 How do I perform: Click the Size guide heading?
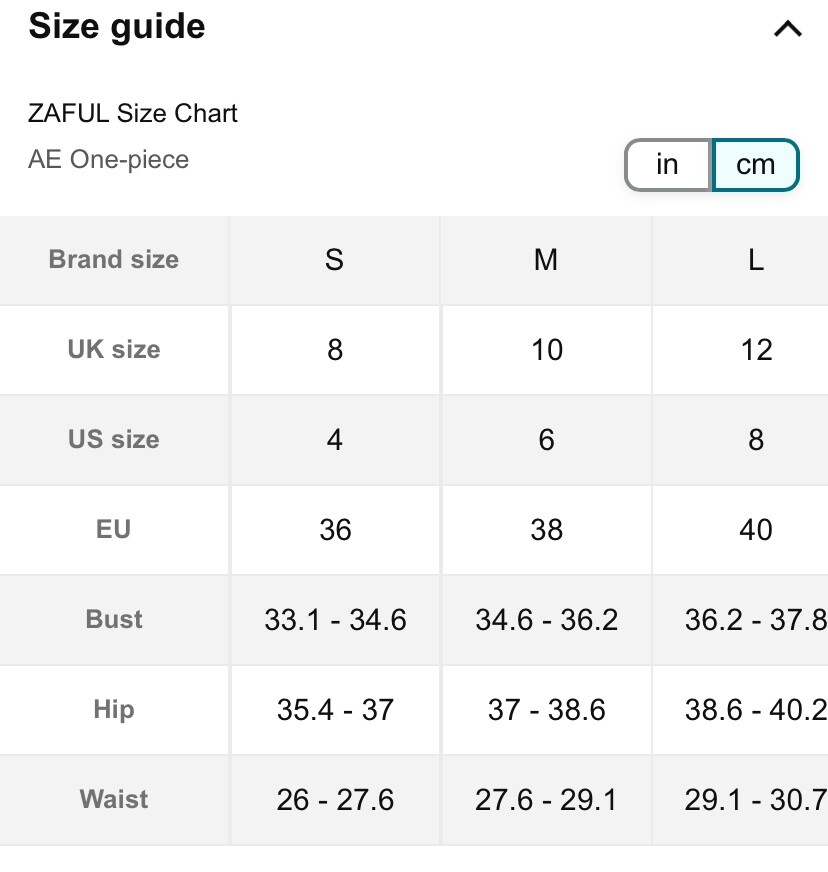(x=117, y=26)
